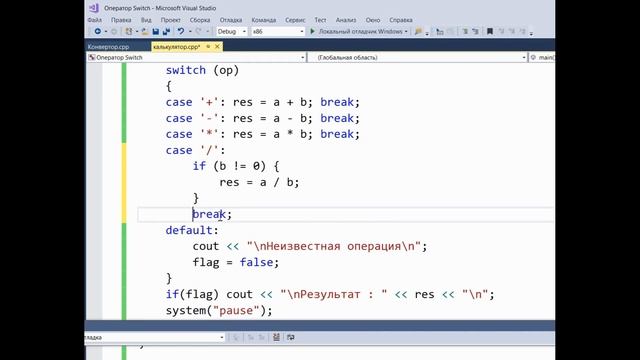Expand the toolbar overflow options arrow at the far right

531,33
